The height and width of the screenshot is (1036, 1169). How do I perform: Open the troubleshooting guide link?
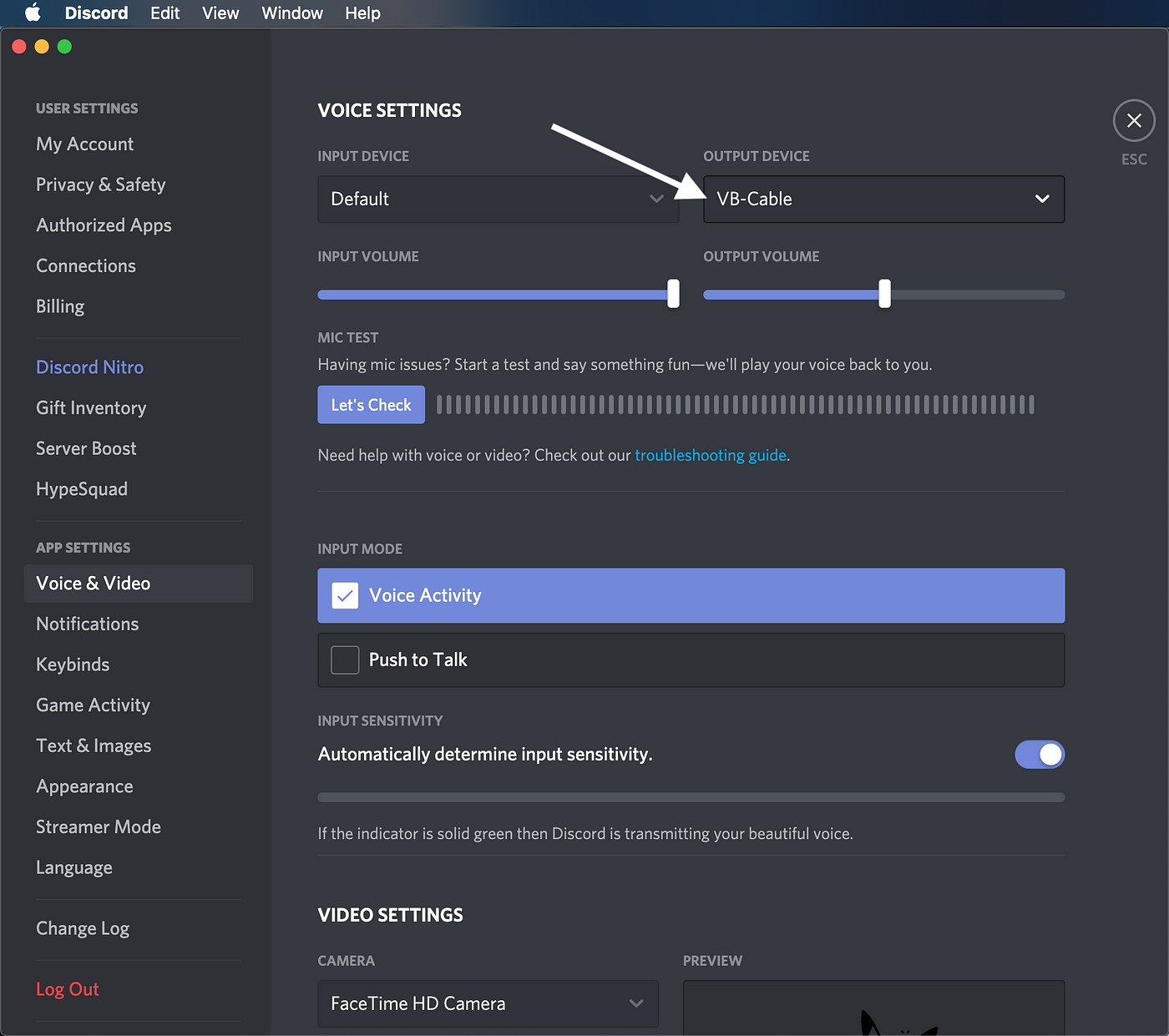(711, 455)
